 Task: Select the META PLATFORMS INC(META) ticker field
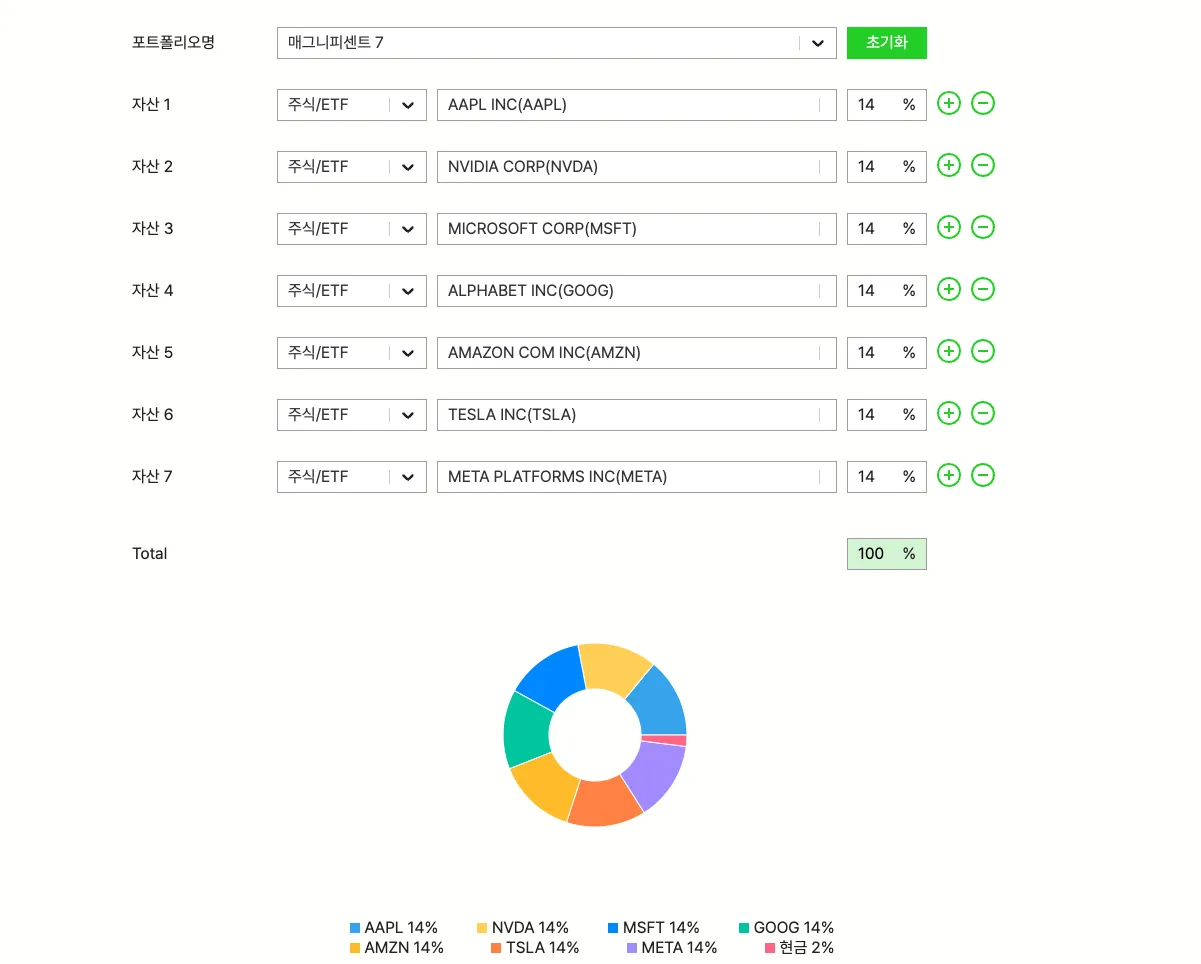pos(637,477)
